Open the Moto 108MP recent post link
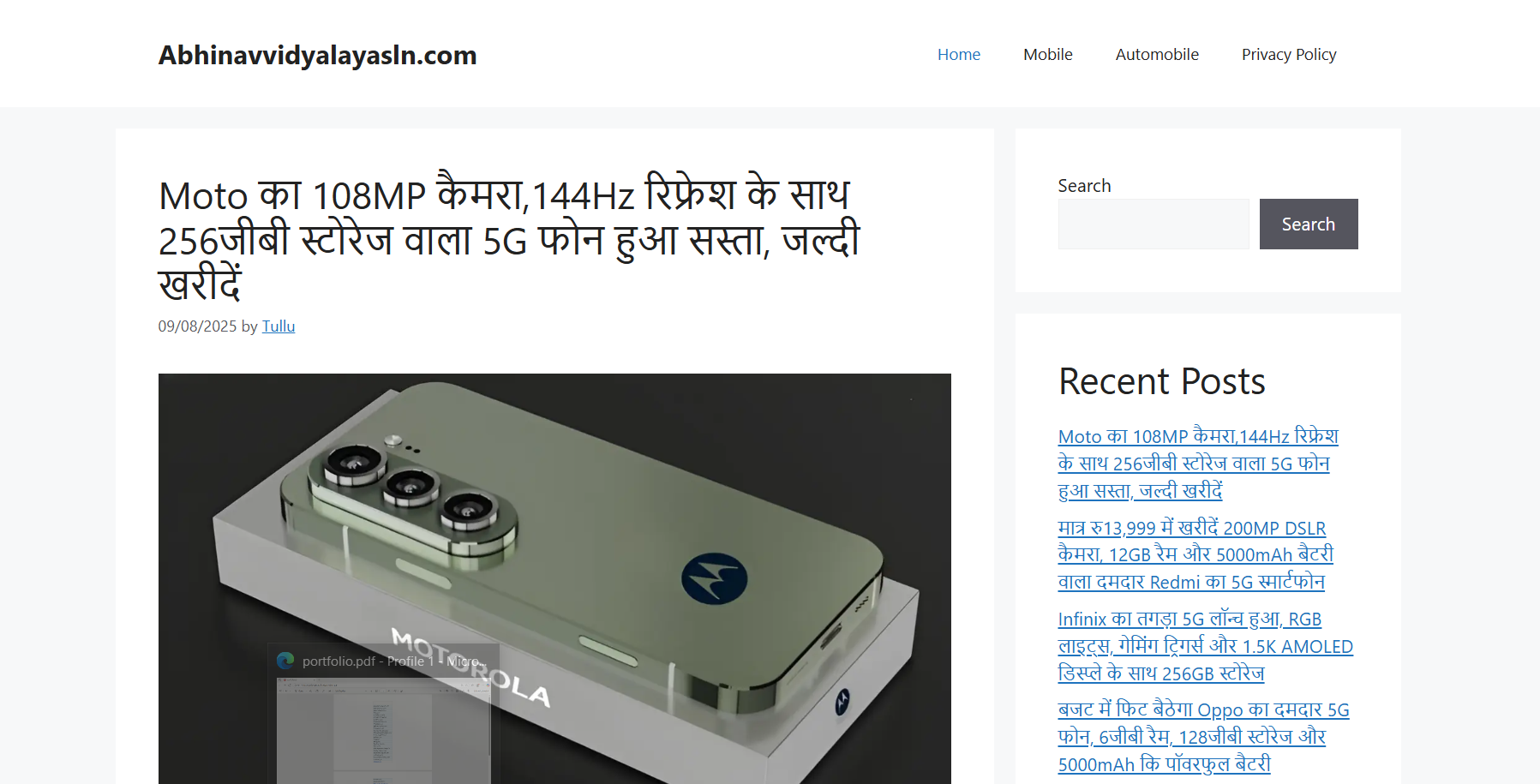Image resolution: width=1540 pixels, height=784 pixels. (x=1198, y=464)
